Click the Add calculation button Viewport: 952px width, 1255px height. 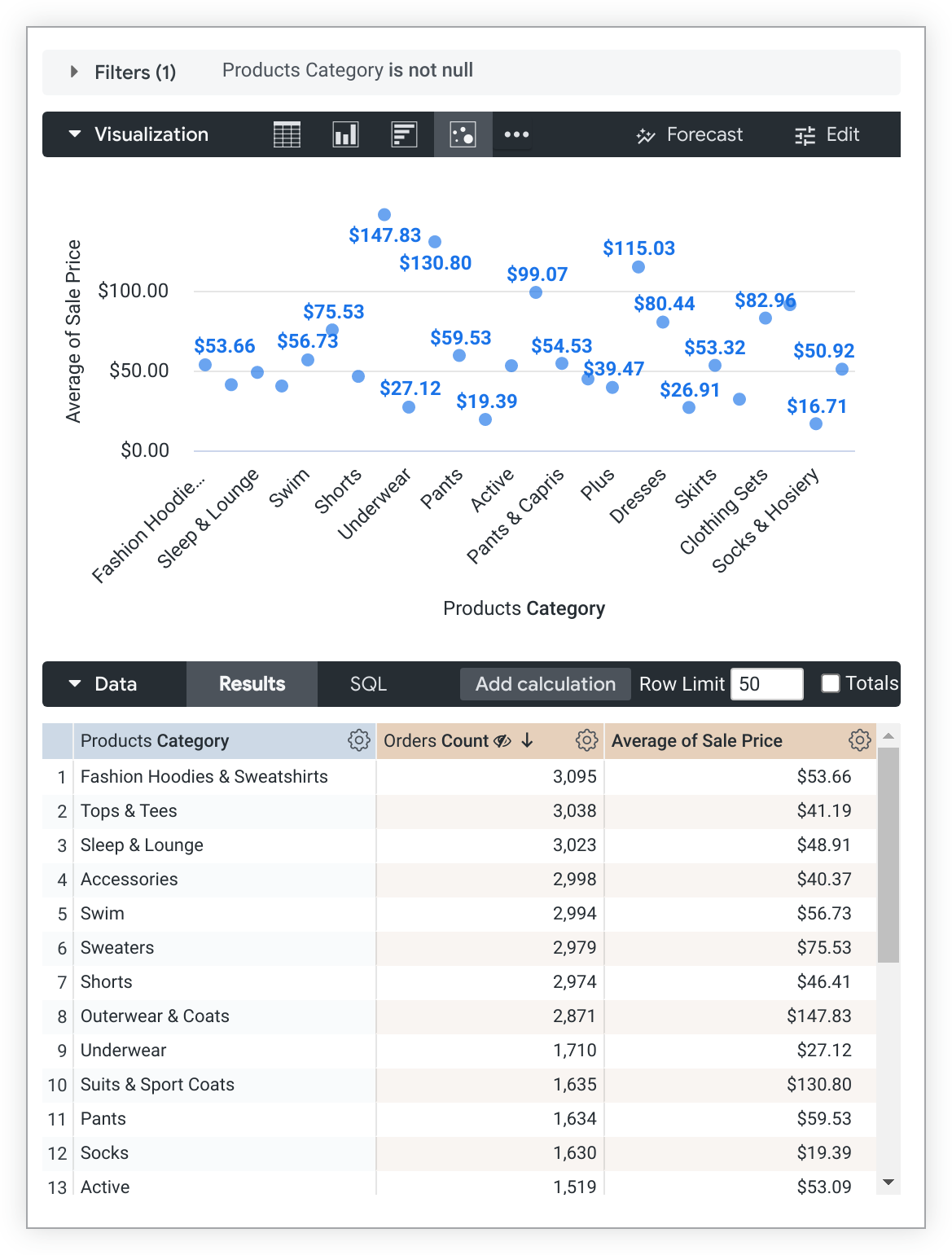click(x=545, y=684)
